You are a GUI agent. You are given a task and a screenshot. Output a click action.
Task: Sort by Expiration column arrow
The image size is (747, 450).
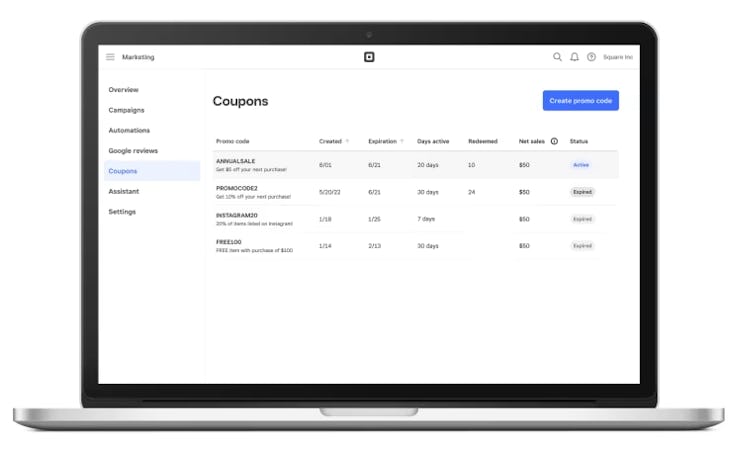click(402, 141)
